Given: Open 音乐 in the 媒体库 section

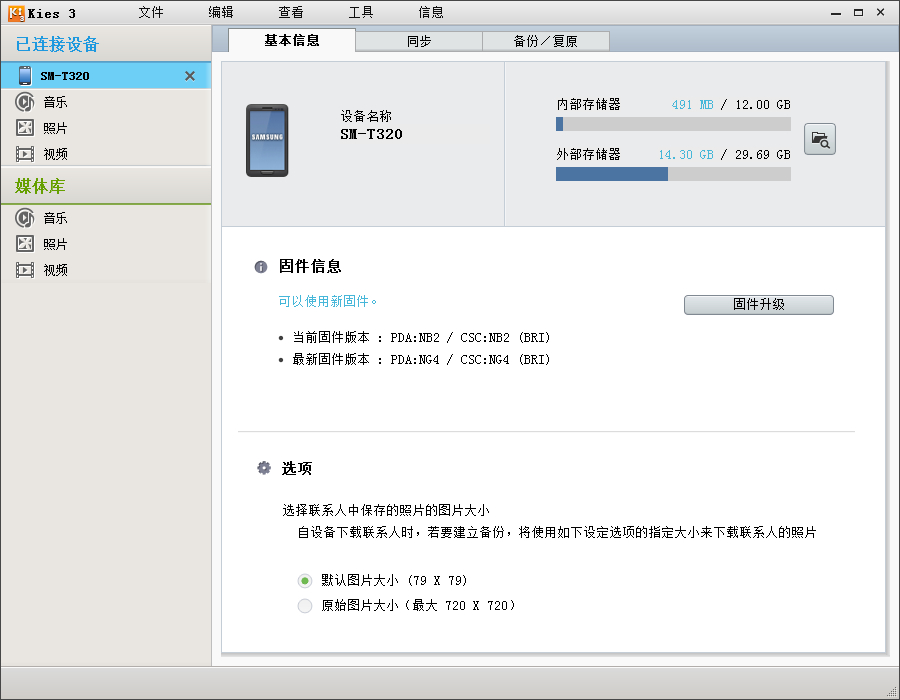Looking at the screenshot, I should [55, 218].
